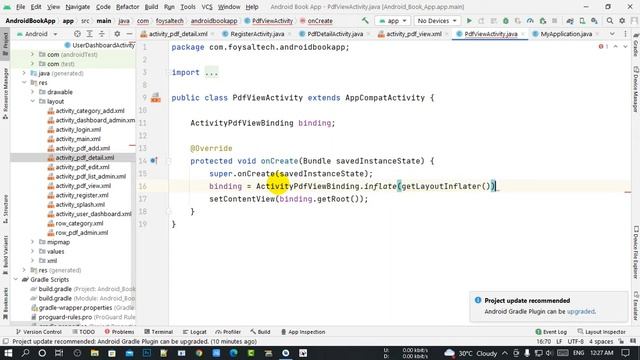Open the Device Manager toolbar icon
The image size is (640, 360).
(582, 20)
